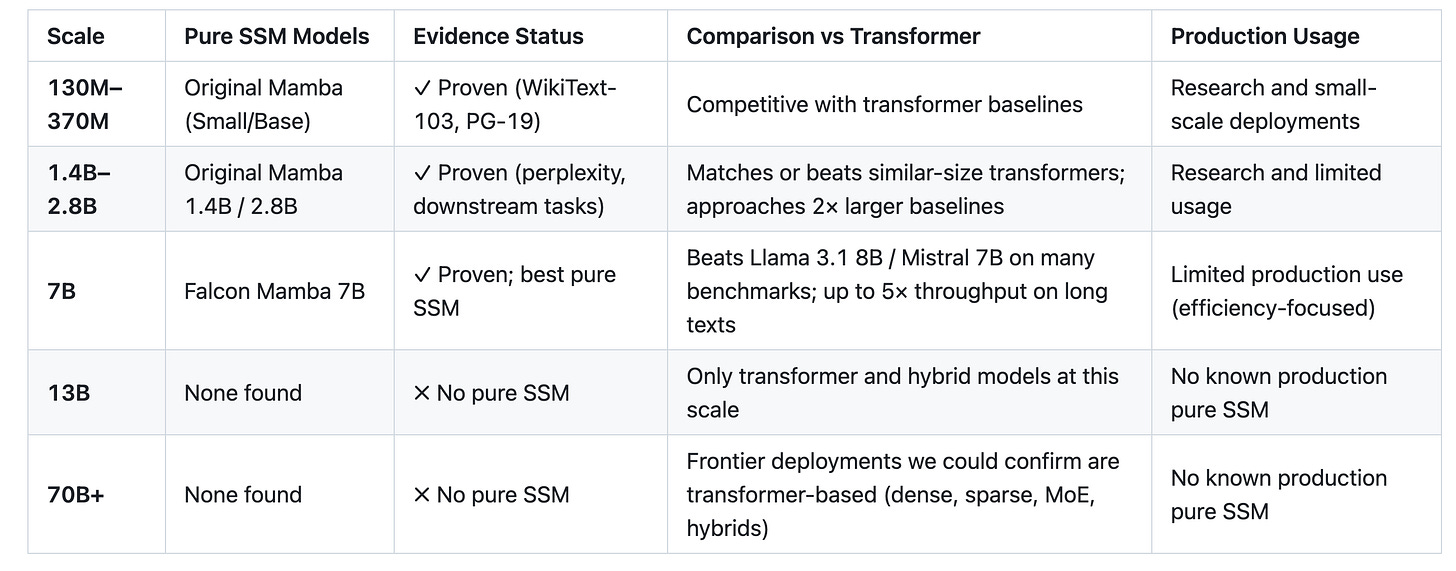Image resolution: width=1456 pixels, height=571 pixels.
Task: Click the Pure SSM Models column header
Action: click(276, 37)
